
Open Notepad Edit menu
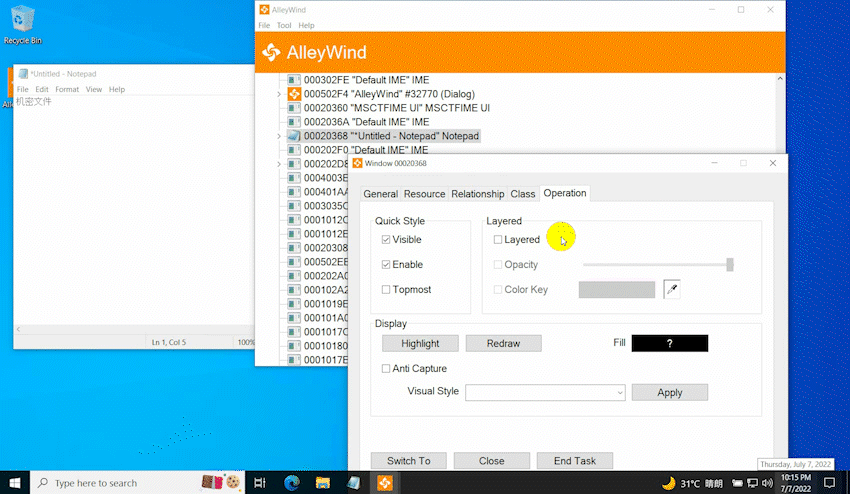pyautogui.click(x=42, y=89)
